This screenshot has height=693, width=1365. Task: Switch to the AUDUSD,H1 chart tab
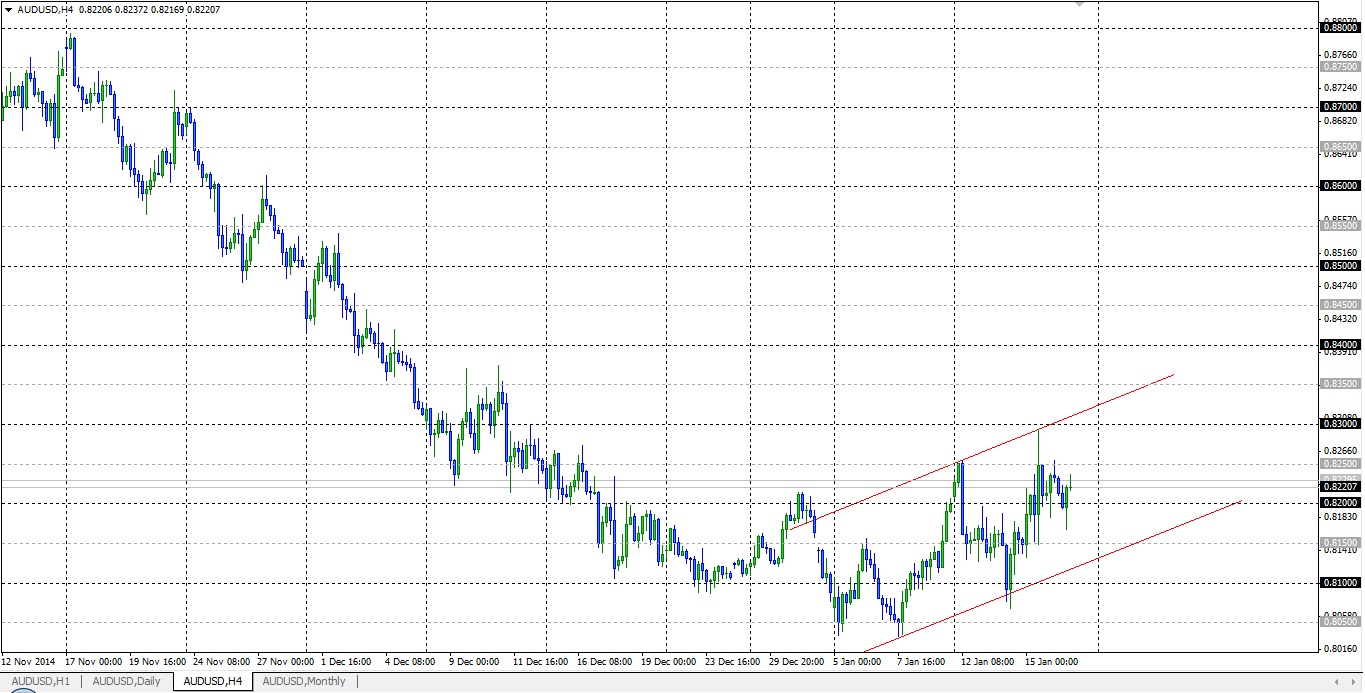[x=42, y=682]
